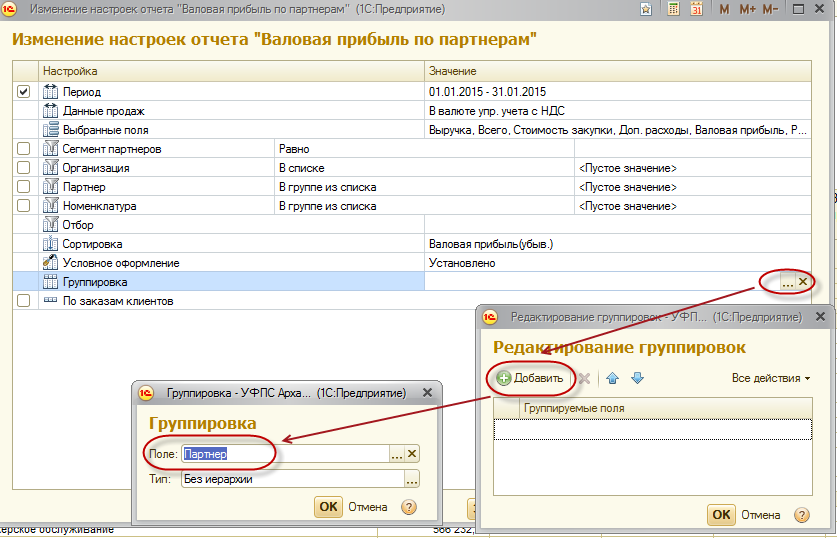Click the Организация filter icon
This screenshot has height=538, width=837.
point(50,168)
